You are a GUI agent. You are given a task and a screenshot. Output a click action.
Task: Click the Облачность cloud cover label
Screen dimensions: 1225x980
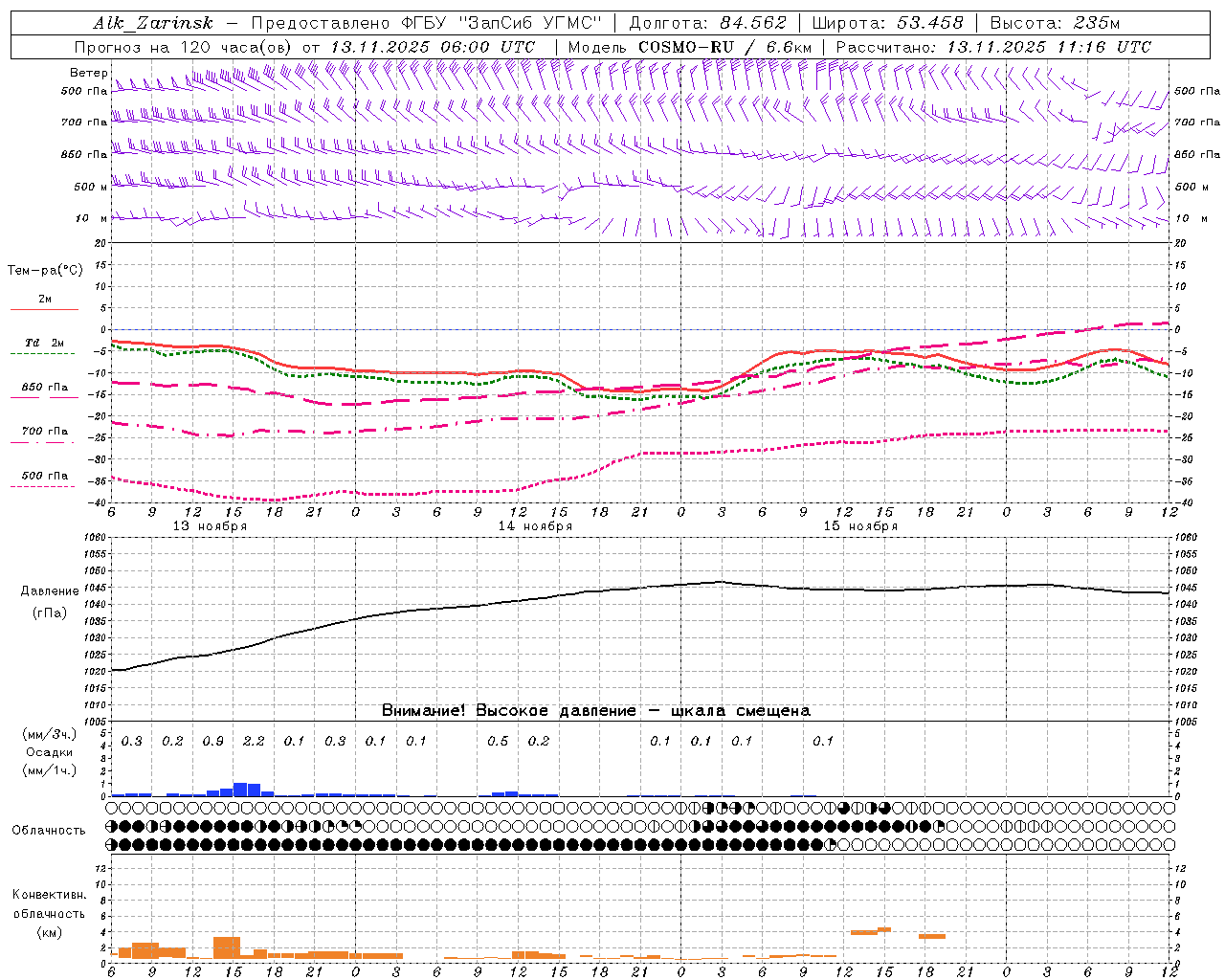tap(49, 831)
